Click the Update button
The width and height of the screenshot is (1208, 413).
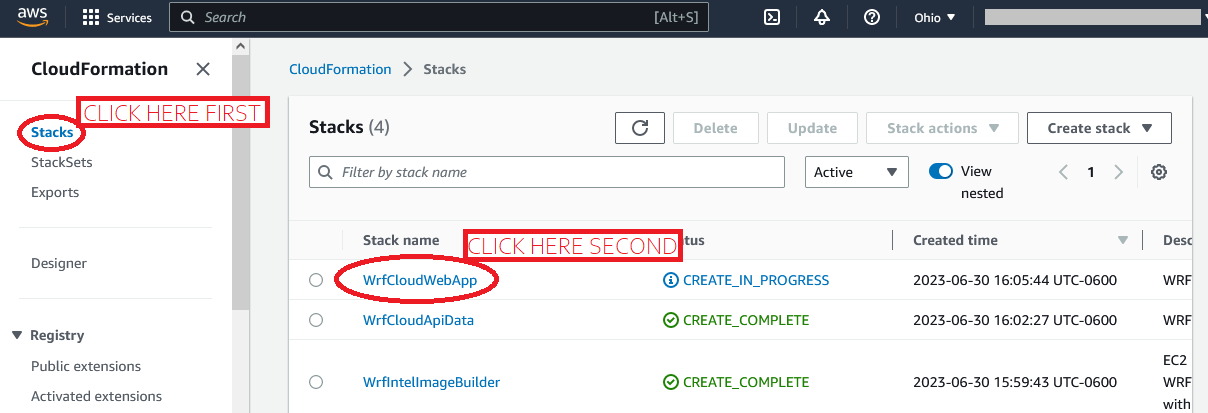(812, 128)
